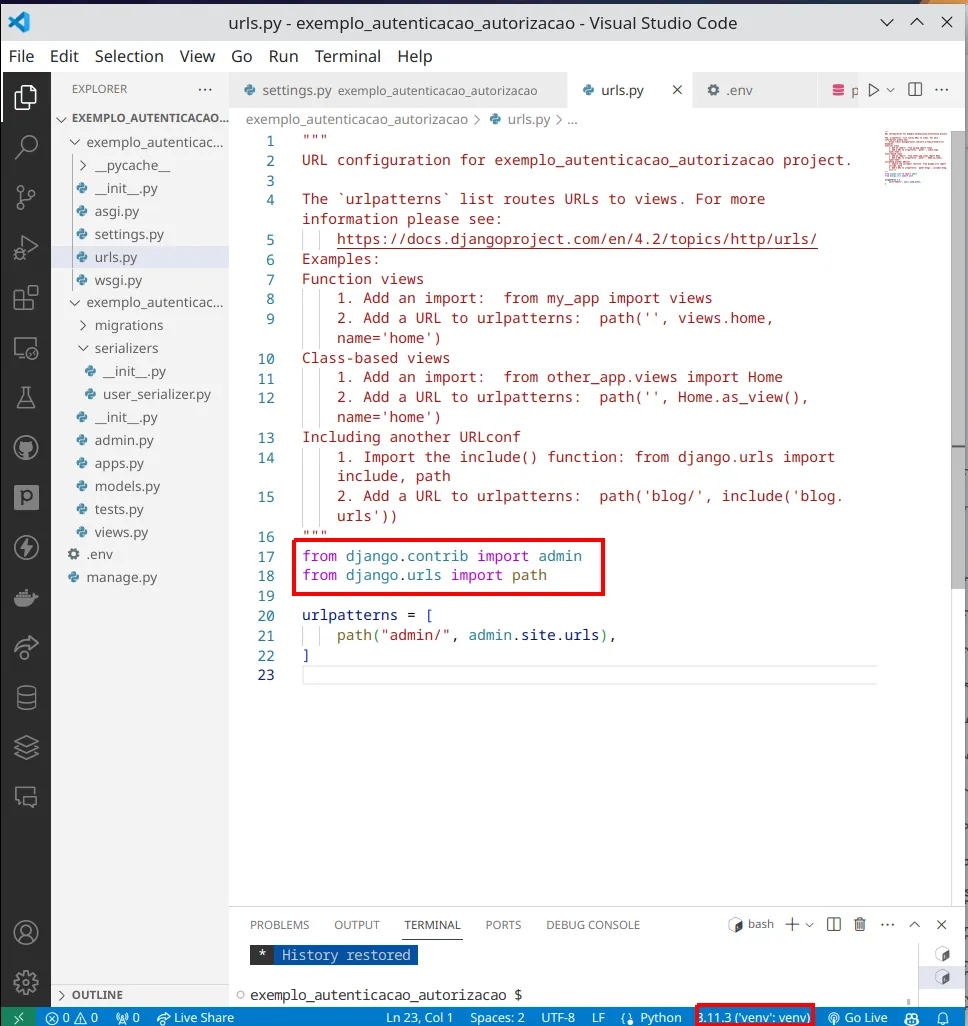Open the stacked layers icon view

(x=26, y=747)
